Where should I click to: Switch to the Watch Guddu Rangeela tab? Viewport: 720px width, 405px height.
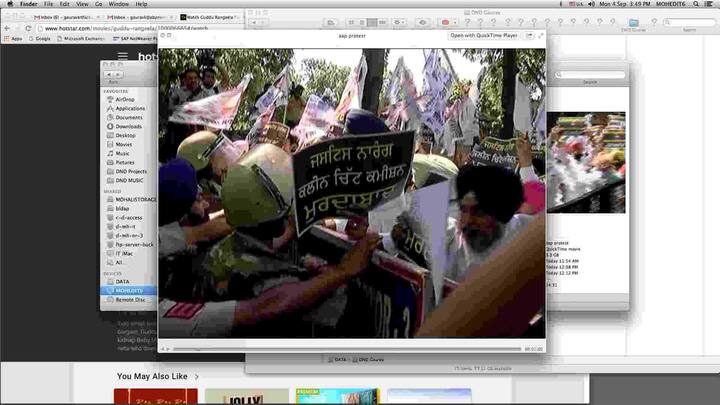(210, 17)
